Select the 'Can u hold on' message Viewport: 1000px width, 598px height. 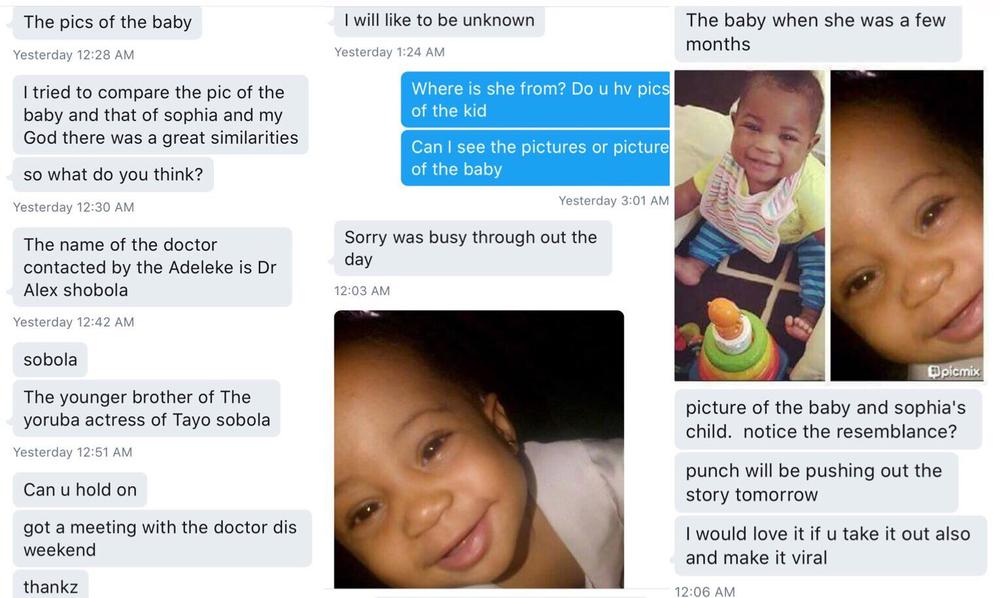(x=80, y=490)
